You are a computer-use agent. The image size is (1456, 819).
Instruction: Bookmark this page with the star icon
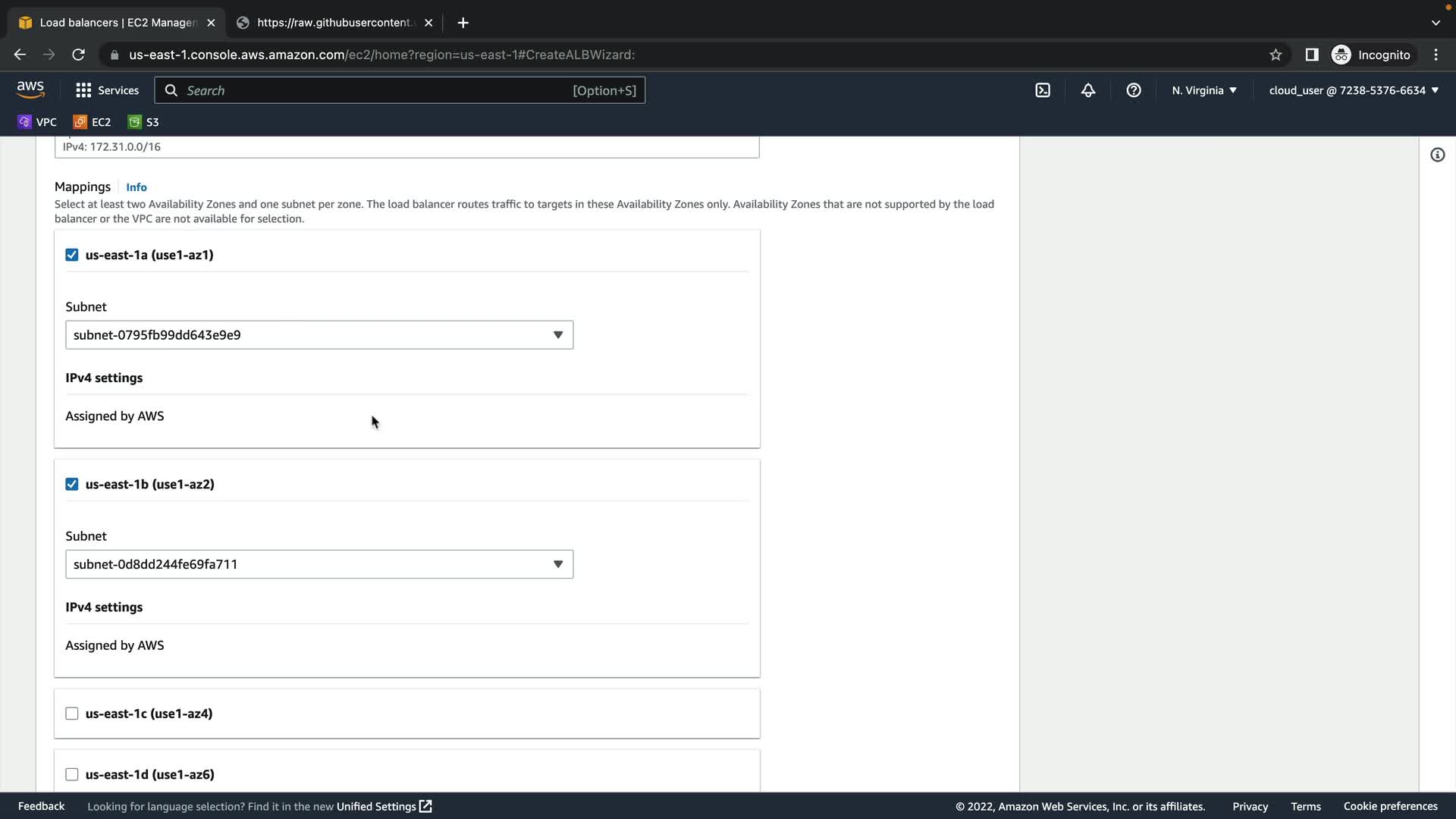pyautogui.click(x=1276, y=55)
